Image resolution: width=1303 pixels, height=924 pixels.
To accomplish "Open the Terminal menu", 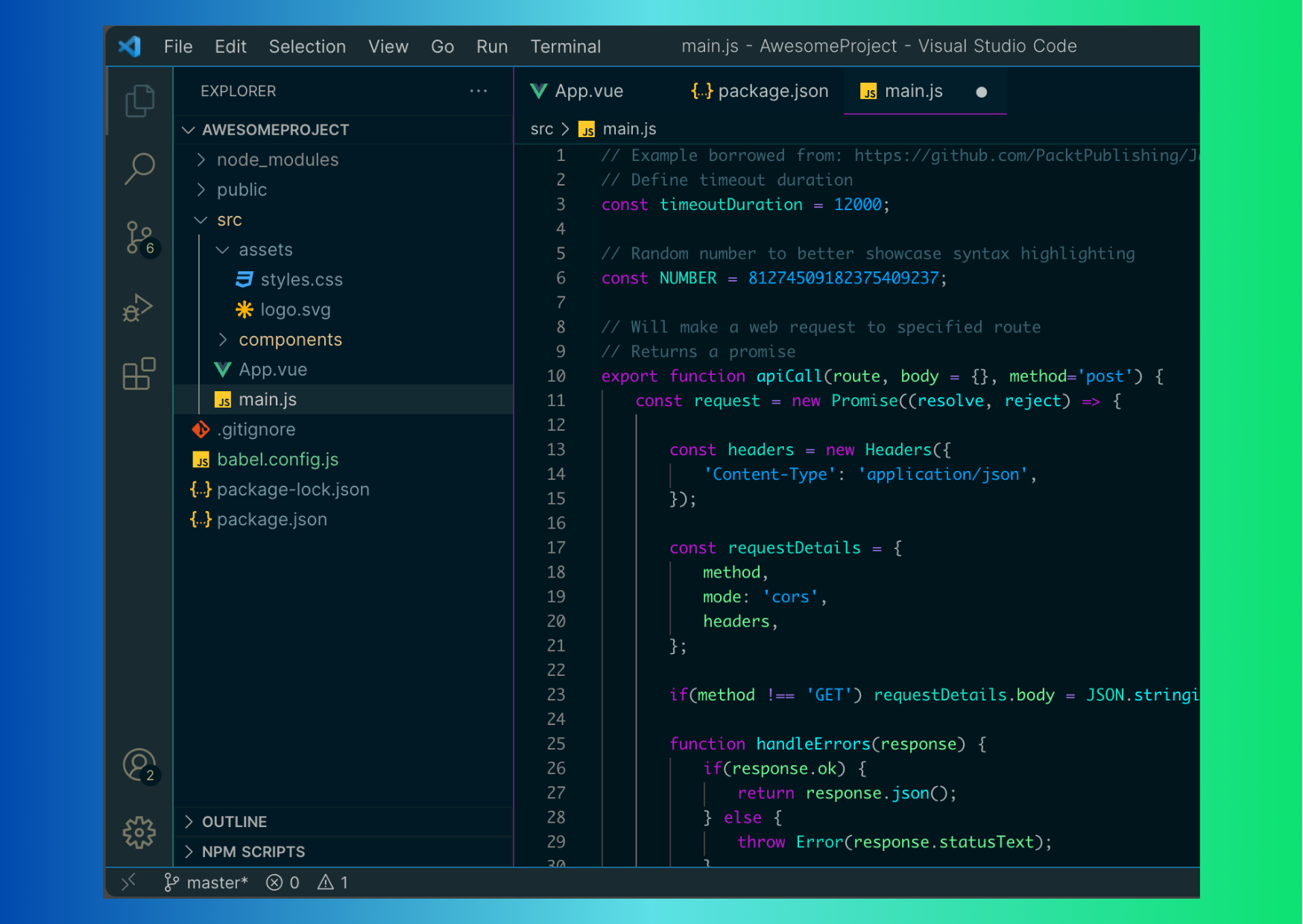I will coord(565,46).
